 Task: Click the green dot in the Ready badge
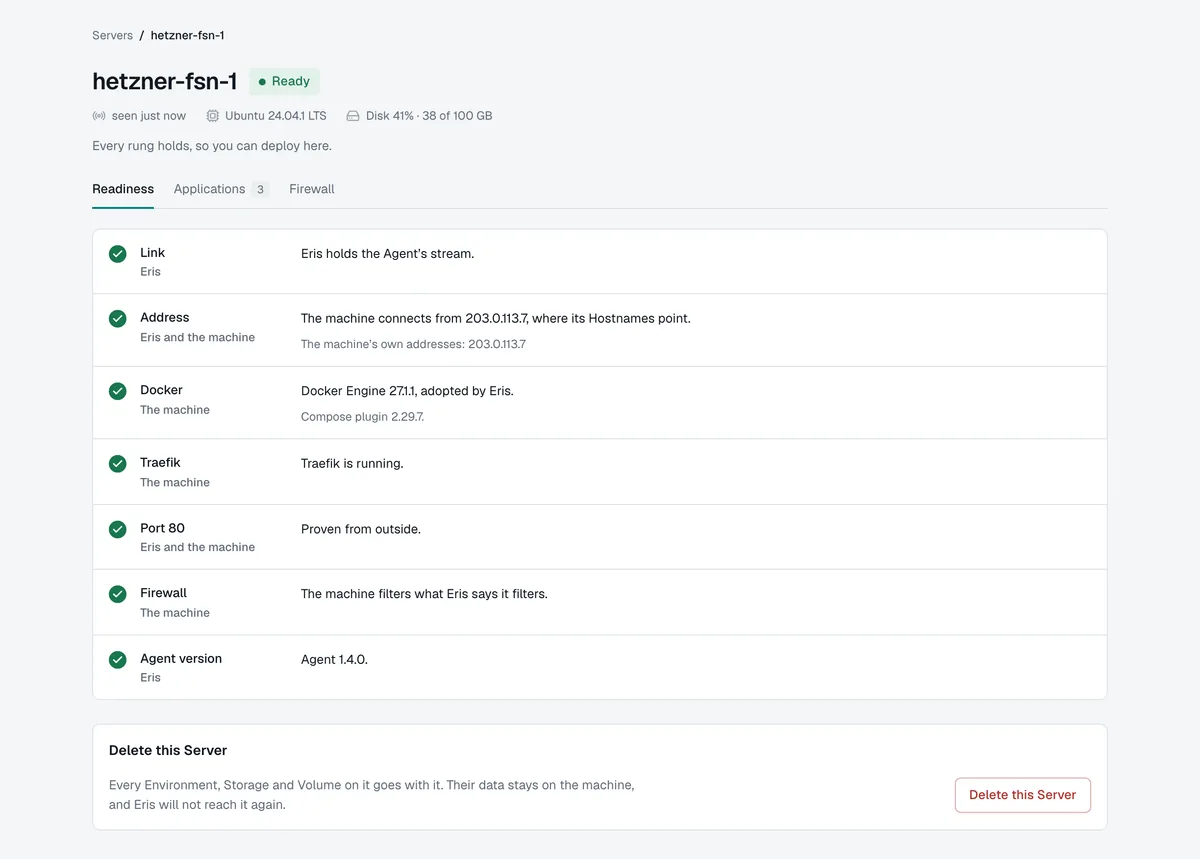(x=262, y=82)
